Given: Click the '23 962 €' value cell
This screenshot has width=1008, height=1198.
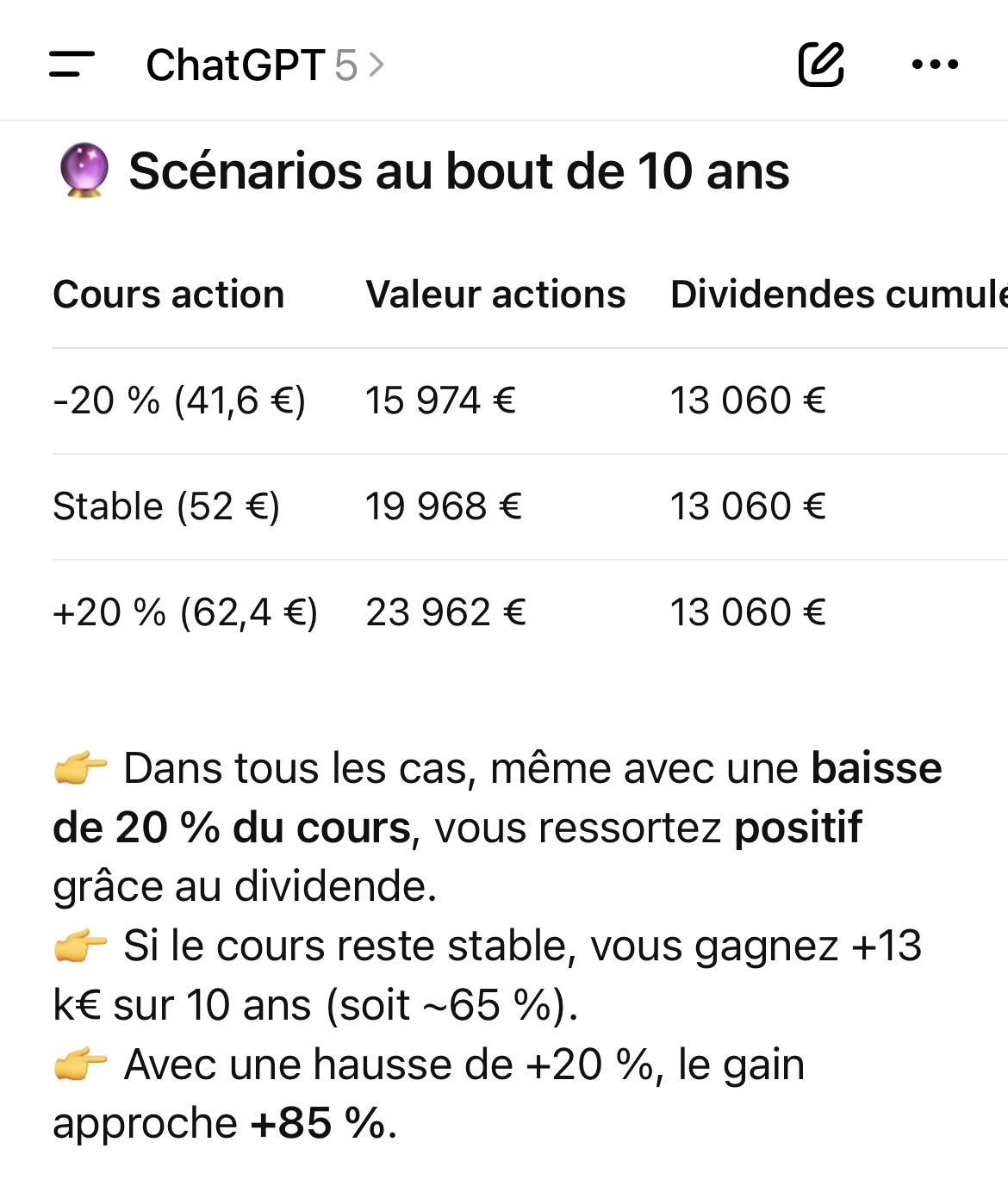Looking at the screenshot, I should coord(445,612).
